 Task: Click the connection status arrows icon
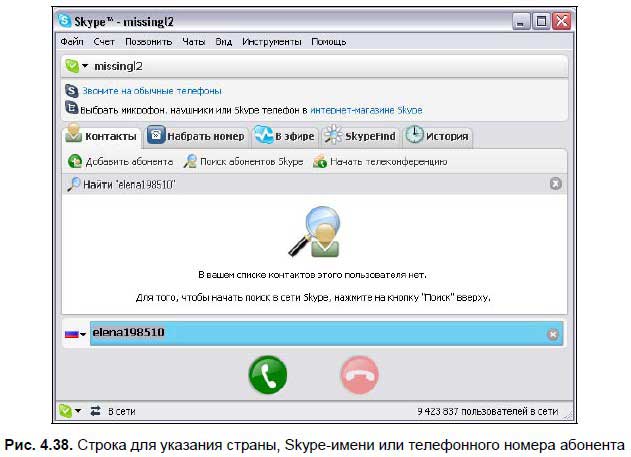point(95,410)
